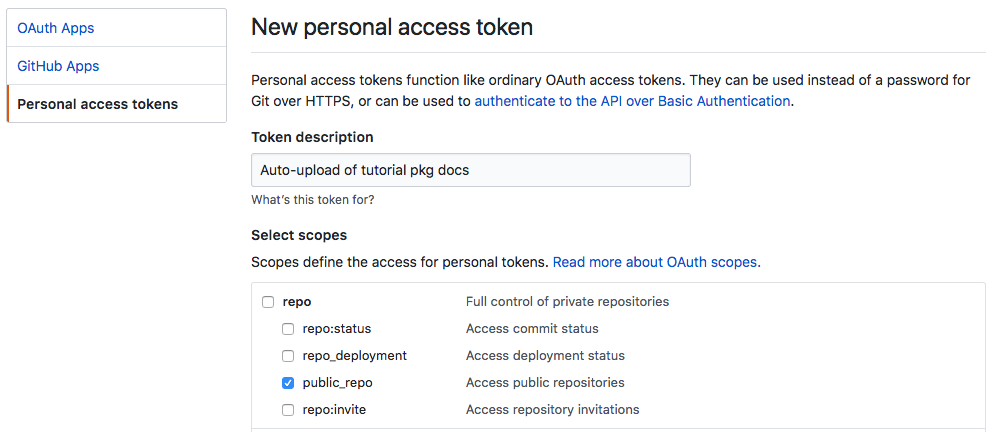Click the 'Access repository invitations' description text

coord(552,410)
